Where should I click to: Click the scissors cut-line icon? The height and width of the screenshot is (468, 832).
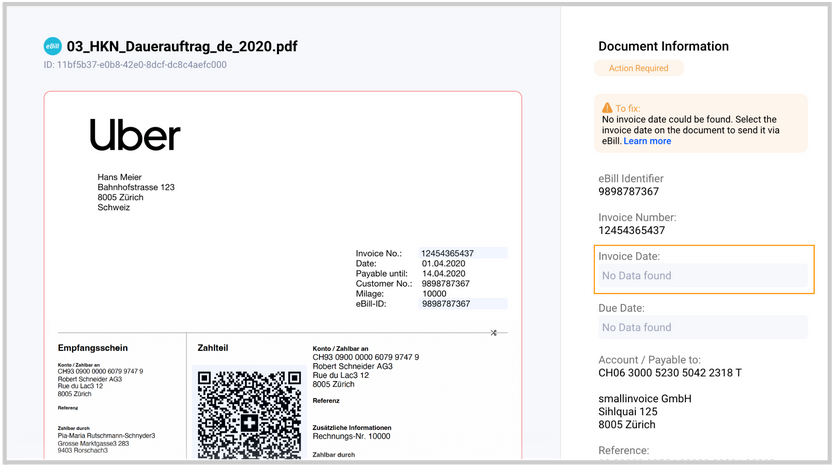click(x=493, y=333)
